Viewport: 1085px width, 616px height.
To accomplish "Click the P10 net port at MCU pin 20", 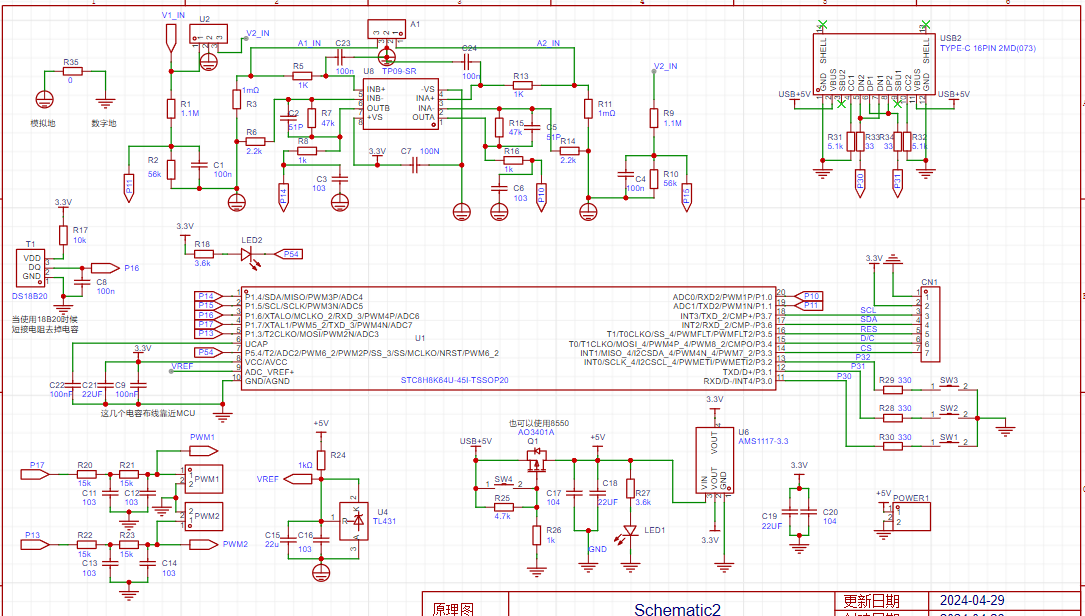I will [x=810, y=296].
